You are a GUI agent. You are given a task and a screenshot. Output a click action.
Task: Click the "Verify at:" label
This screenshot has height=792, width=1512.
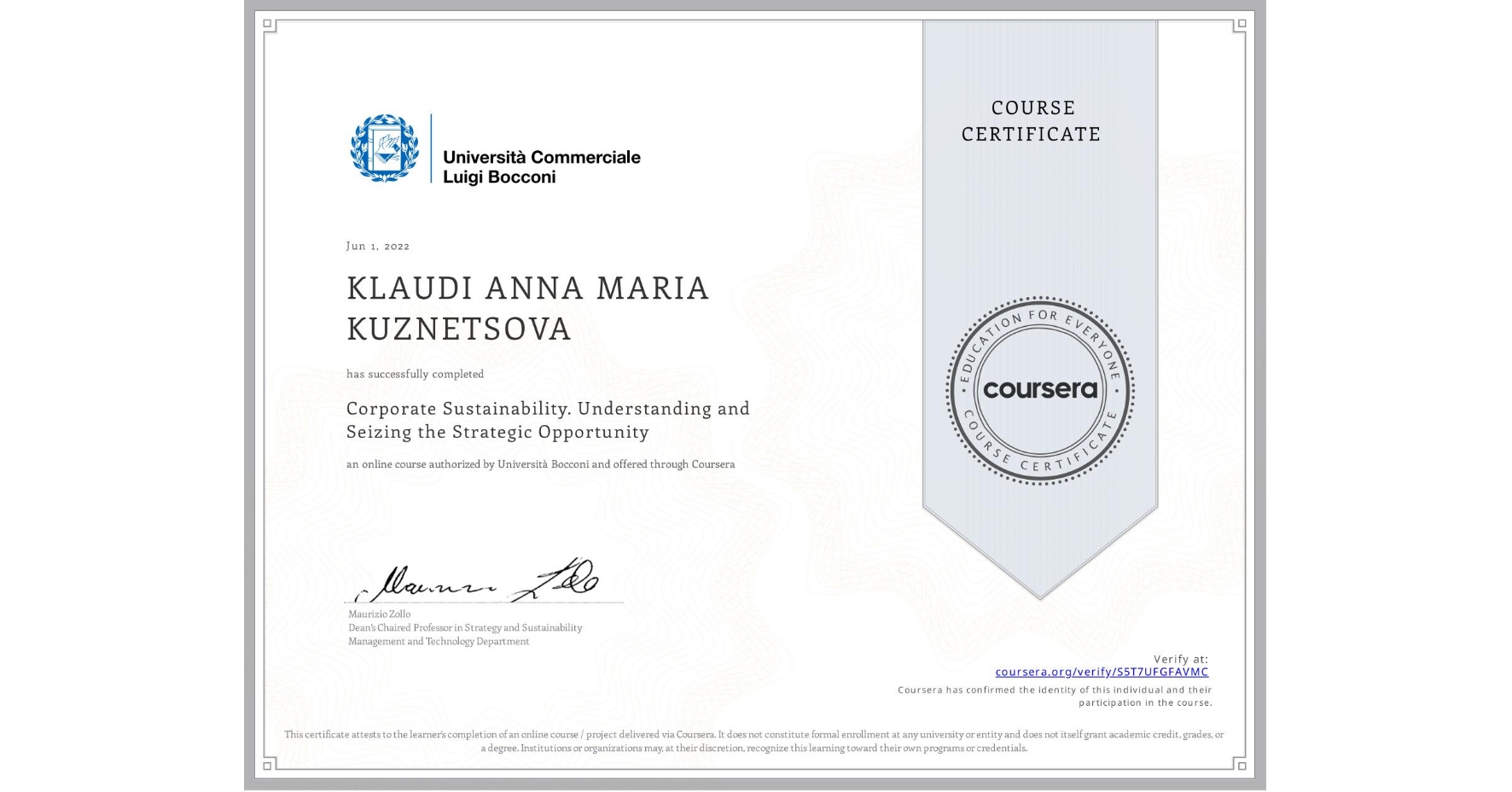pos(1181,658)
